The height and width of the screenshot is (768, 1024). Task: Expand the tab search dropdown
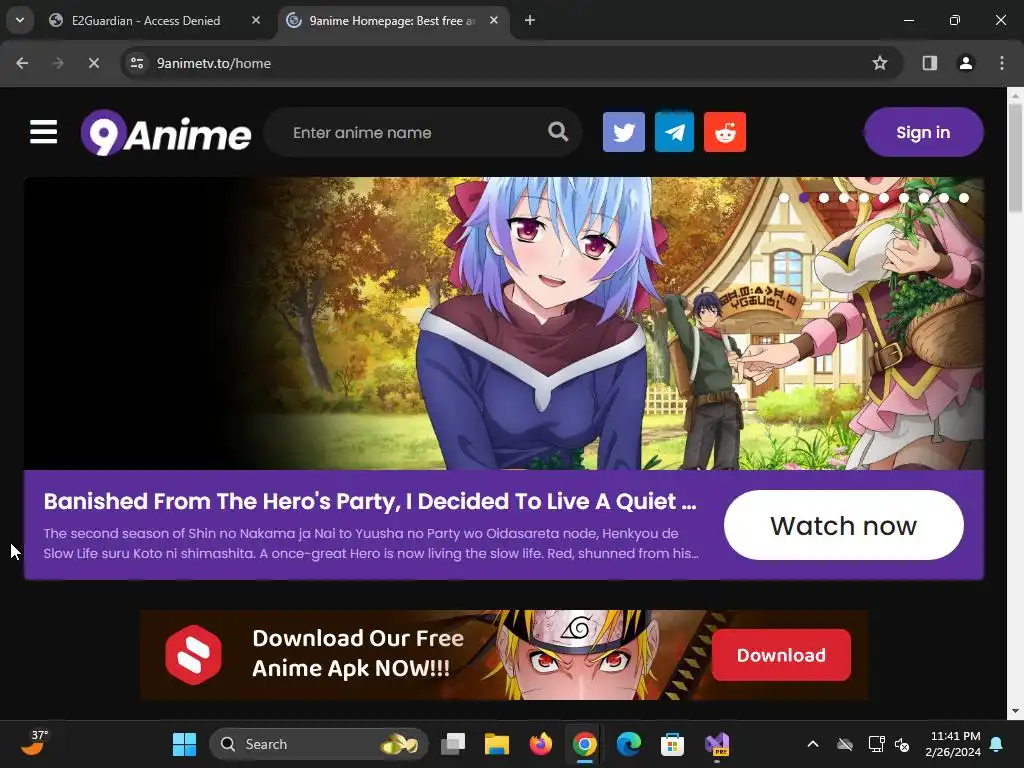[x=20, y=20]
